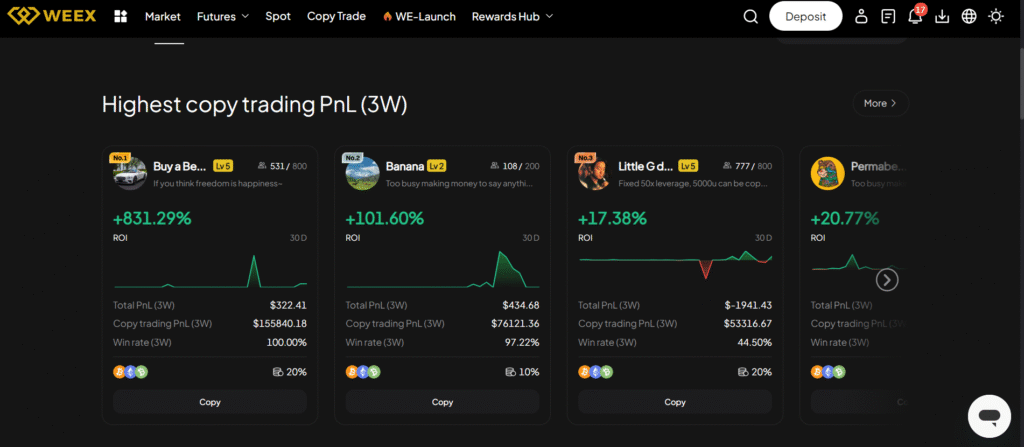Open the Spot menu item
Screen dimensions: 1024x447
(x=278, y=16)
